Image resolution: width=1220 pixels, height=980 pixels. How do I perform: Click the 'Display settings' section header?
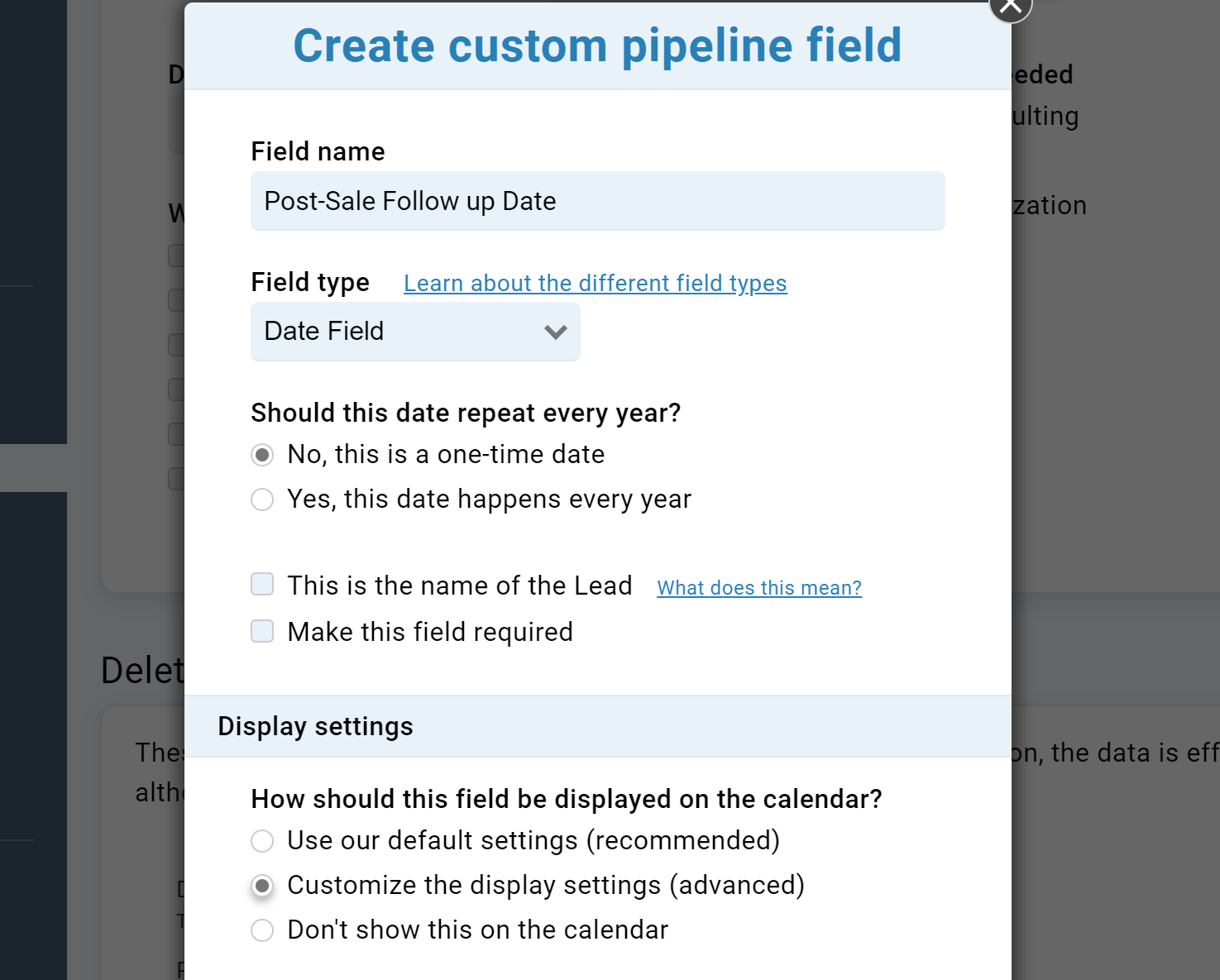[315, 726]
